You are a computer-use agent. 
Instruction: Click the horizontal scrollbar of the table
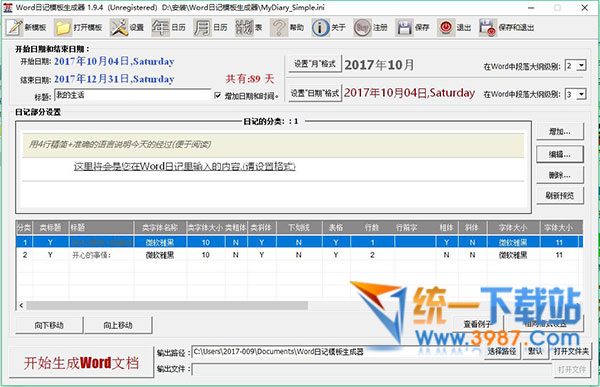point(167,305)
